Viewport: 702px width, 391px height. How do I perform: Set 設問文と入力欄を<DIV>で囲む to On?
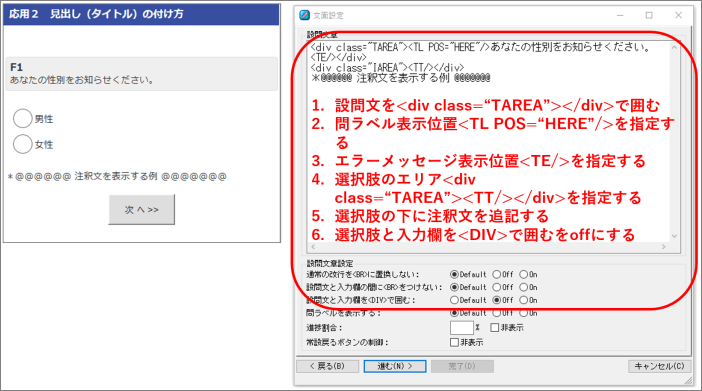(523, 300)
